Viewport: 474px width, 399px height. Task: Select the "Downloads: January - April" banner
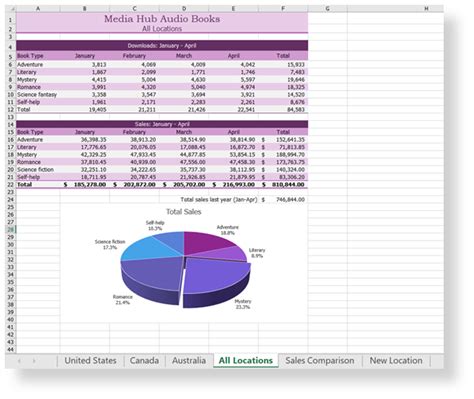[162, 46]
